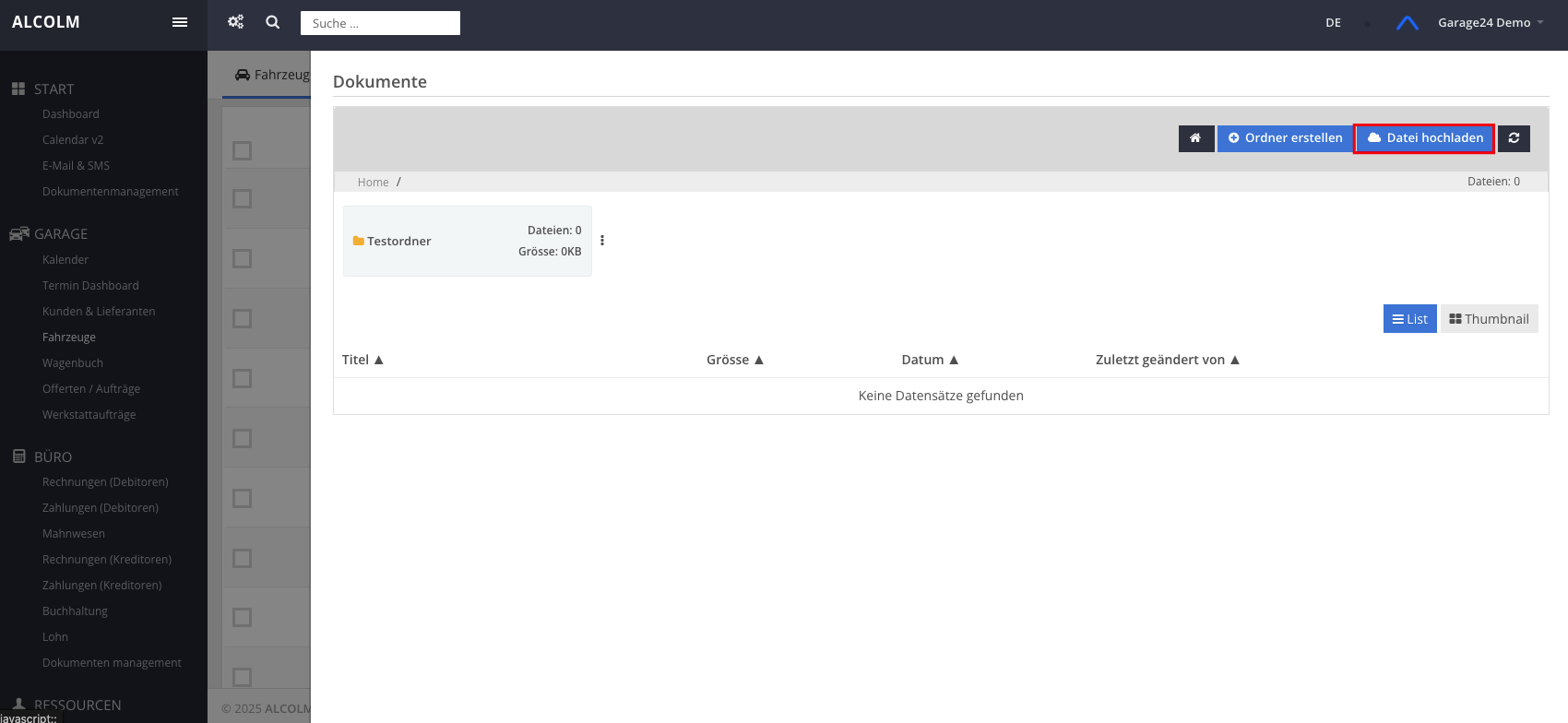
Task: Sort by Titel column
Action: pyautogui.click(x=362, y=360)
